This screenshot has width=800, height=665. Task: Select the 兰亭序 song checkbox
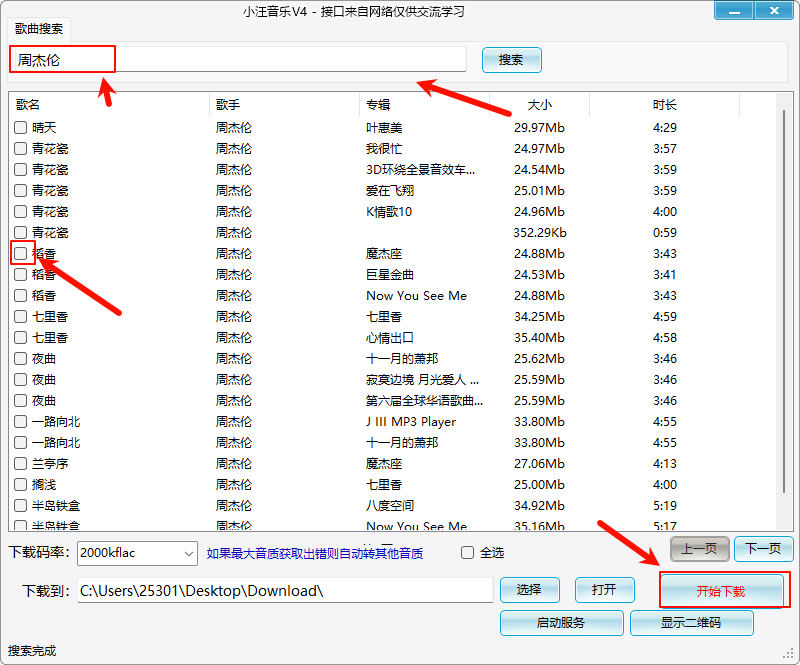click(x=21, y=464)
